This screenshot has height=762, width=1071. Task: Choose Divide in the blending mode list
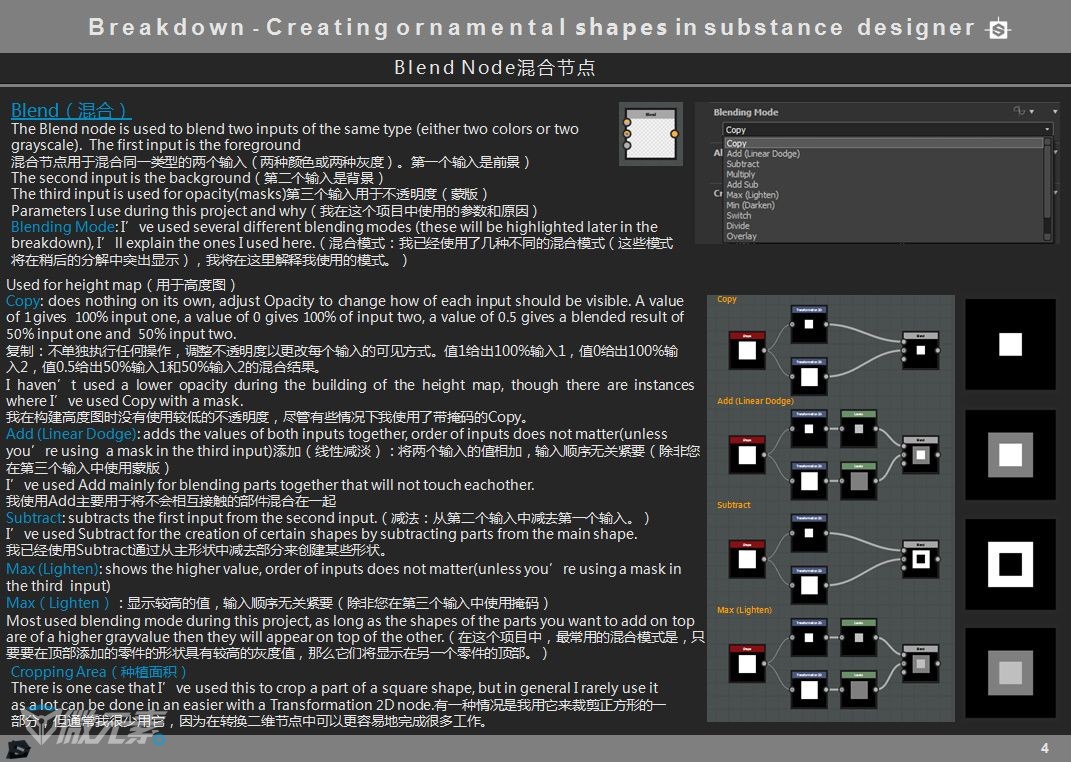pos(884,225)
